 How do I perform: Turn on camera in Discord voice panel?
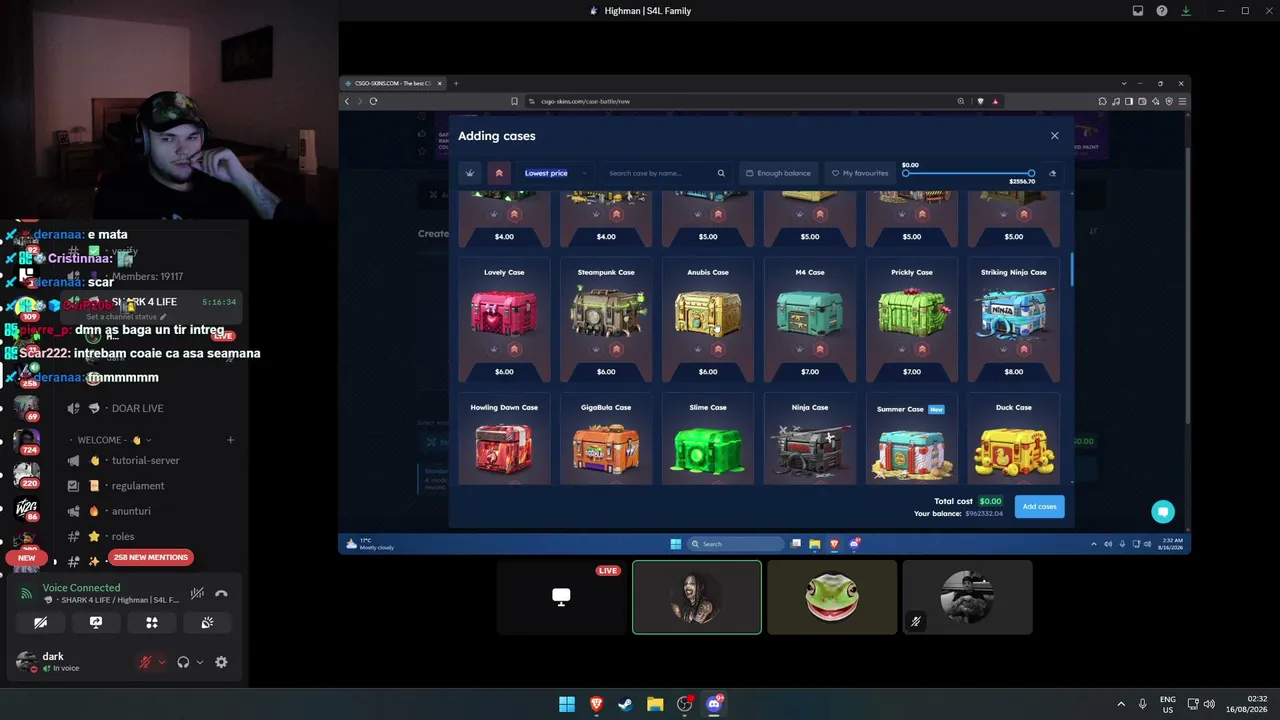coord(41,622)
